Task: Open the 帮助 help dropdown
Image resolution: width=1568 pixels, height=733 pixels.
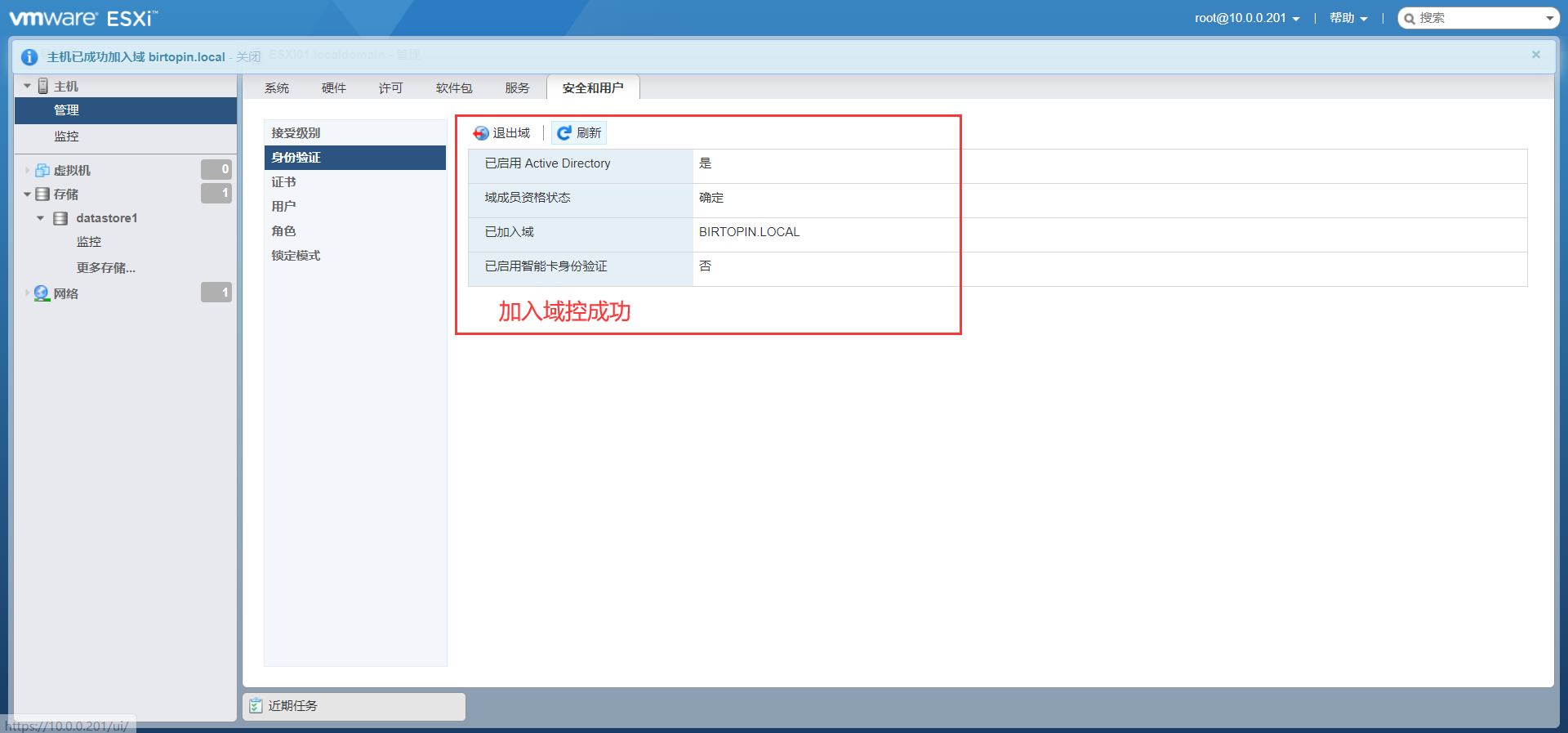Action: point(1348,18)
